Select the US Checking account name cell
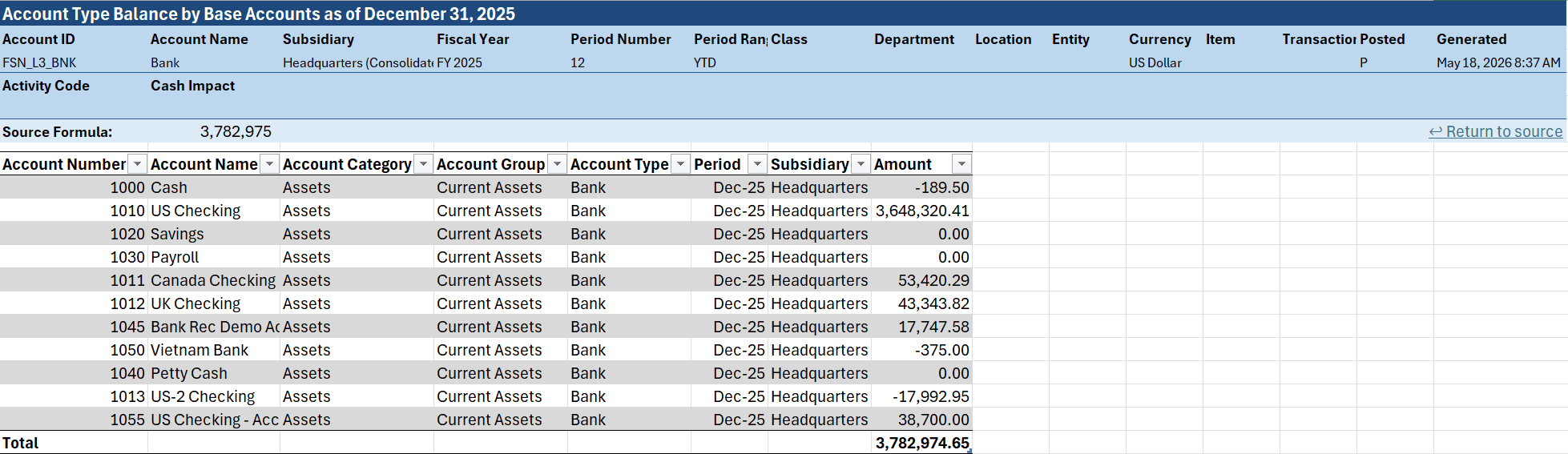1568x454 pixels. coord(214,211)
